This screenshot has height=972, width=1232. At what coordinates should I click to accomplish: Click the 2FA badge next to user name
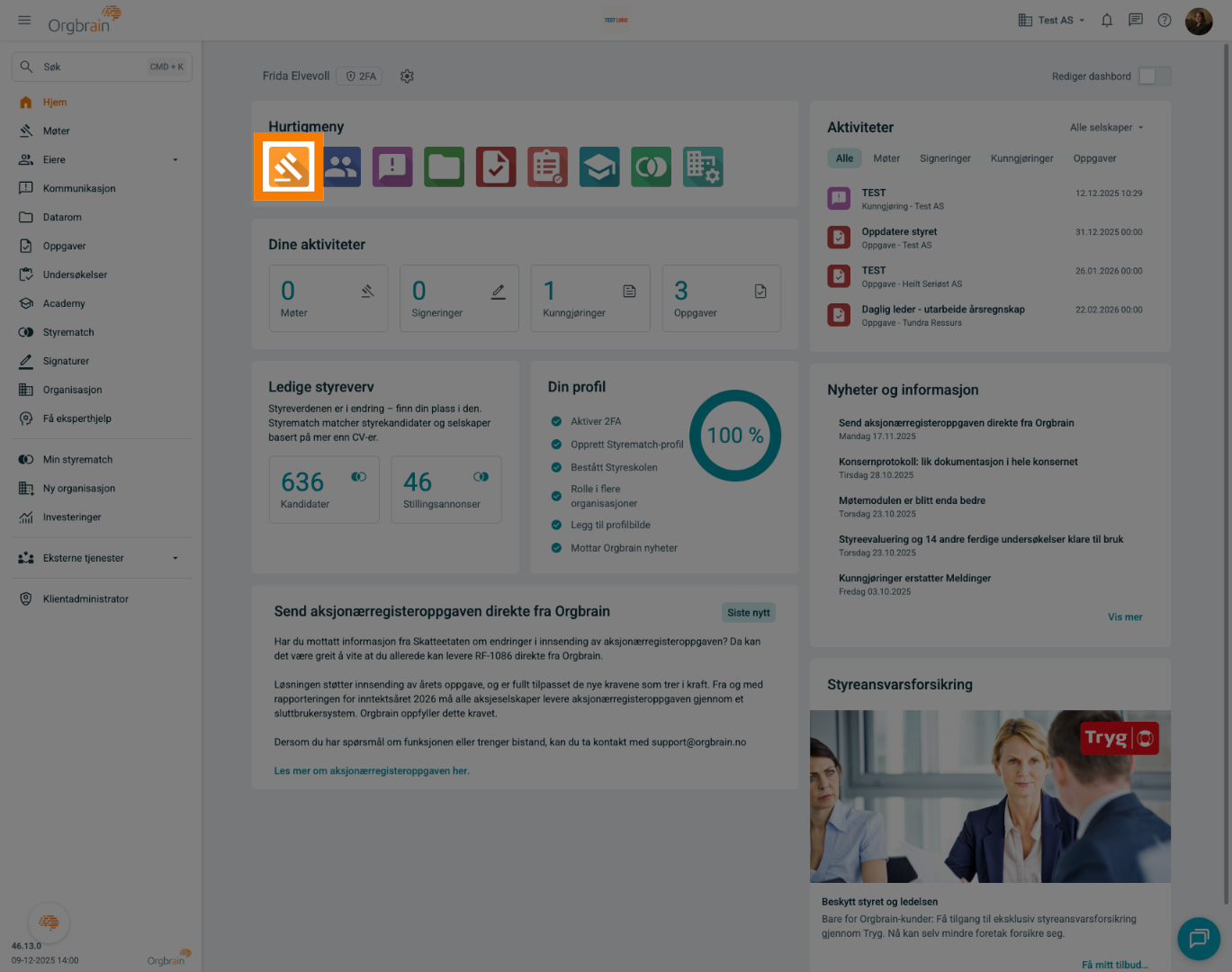(361, 76)
